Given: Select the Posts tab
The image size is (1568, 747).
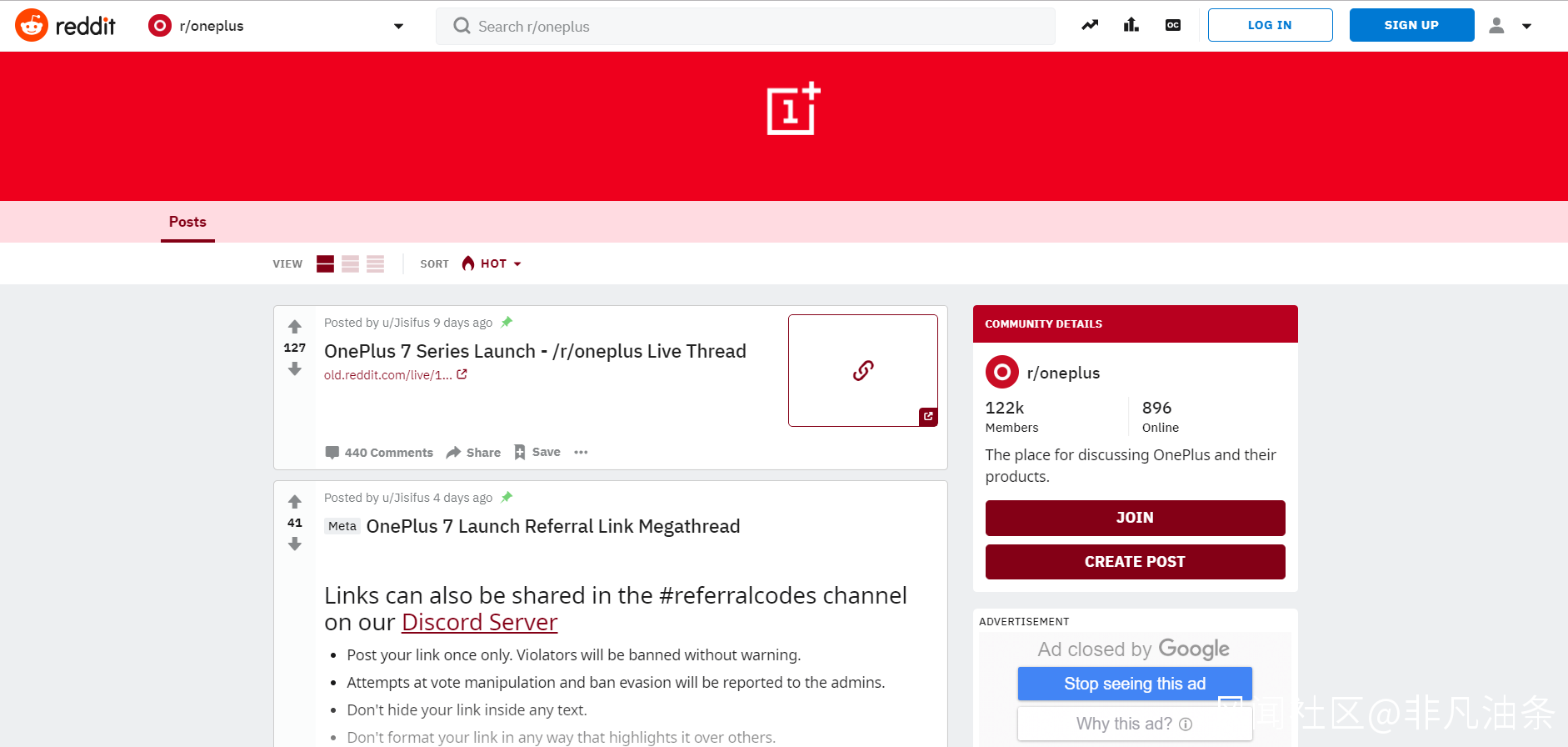Looking at the screenshot, I should pyautogui.click(x=187, y=222).
